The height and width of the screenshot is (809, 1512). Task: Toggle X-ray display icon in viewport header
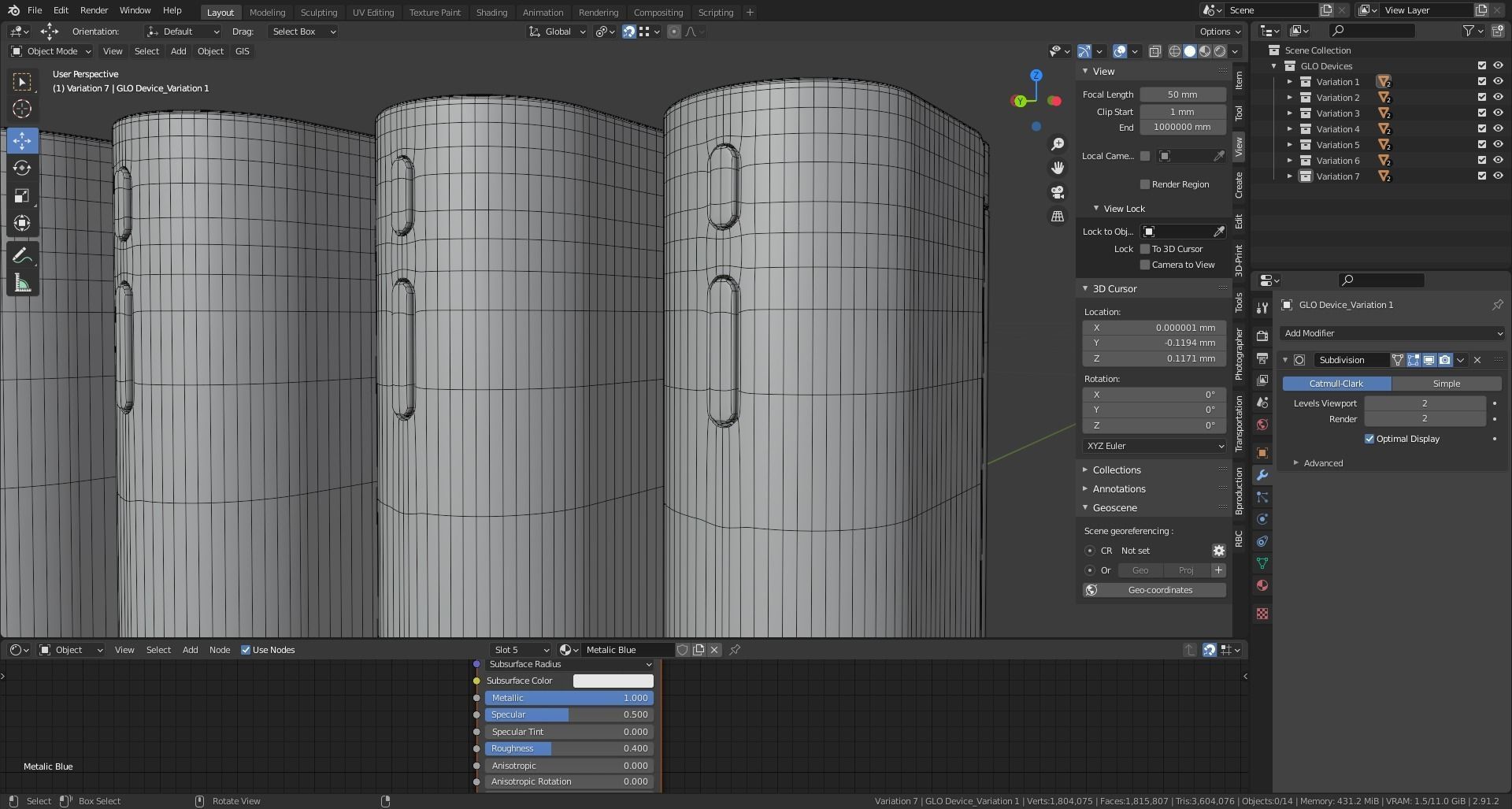tap(1154, 51)
